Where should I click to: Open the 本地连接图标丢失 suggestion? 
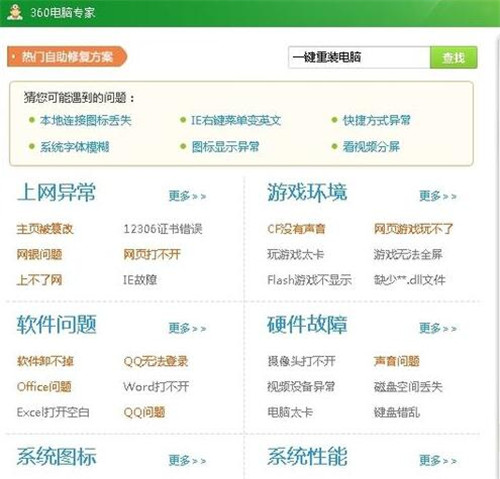click(86, 120)
